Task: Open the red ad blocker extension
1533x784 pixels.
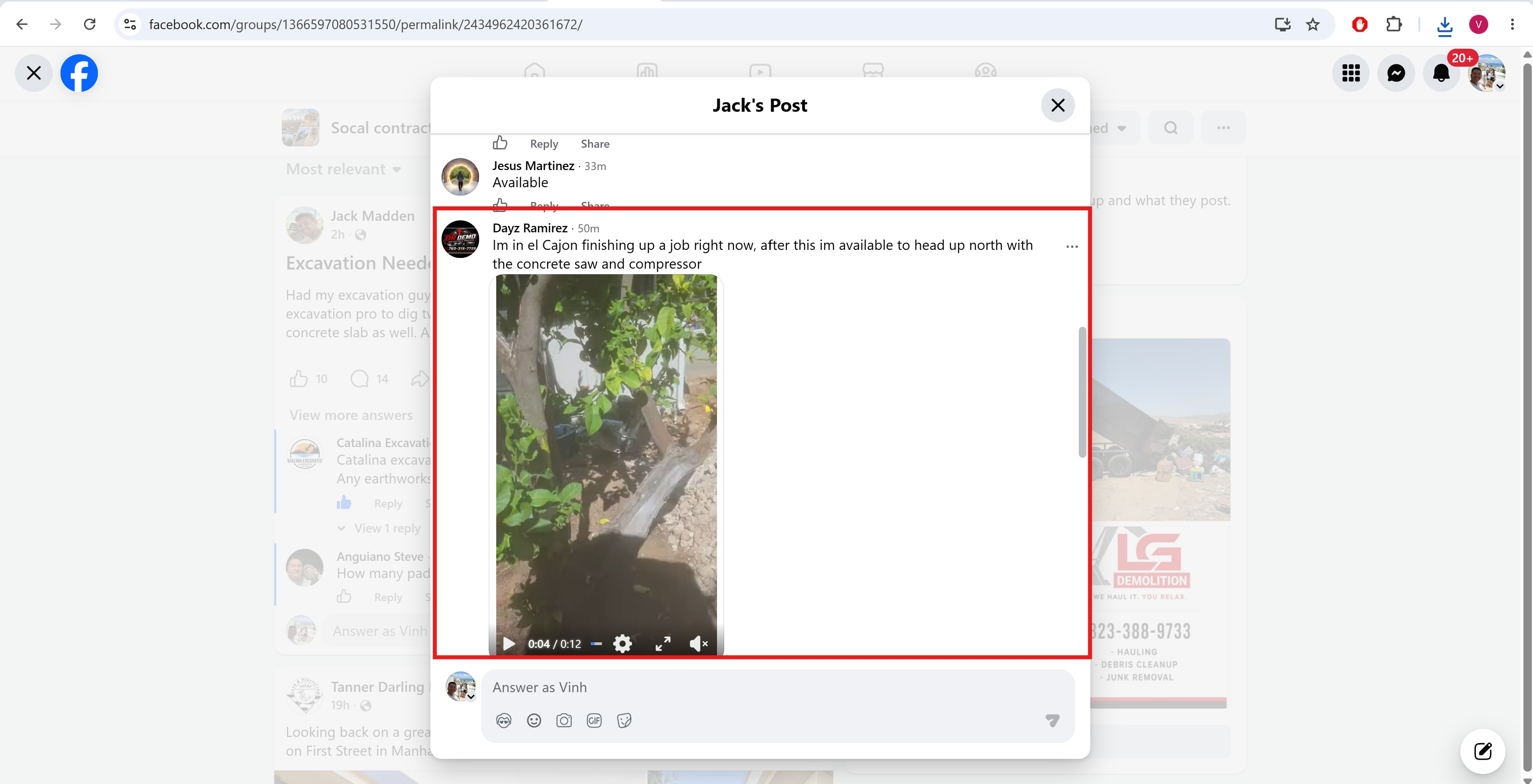Action: [1360, 24]
